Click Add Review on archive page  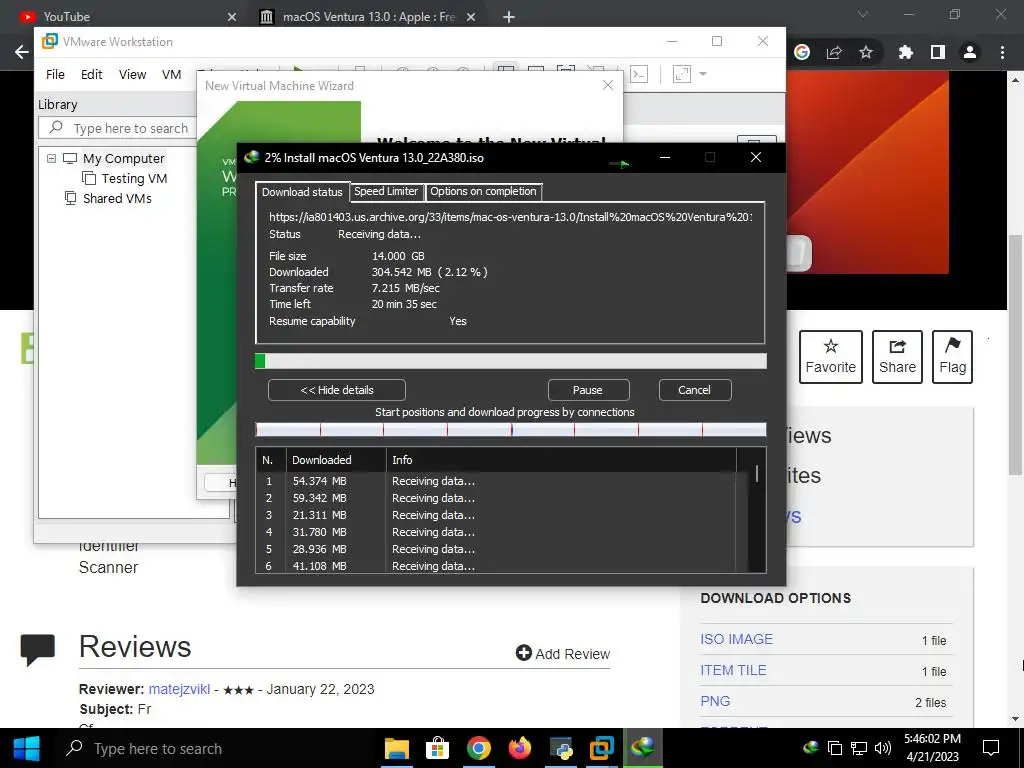tap(563, 654)
